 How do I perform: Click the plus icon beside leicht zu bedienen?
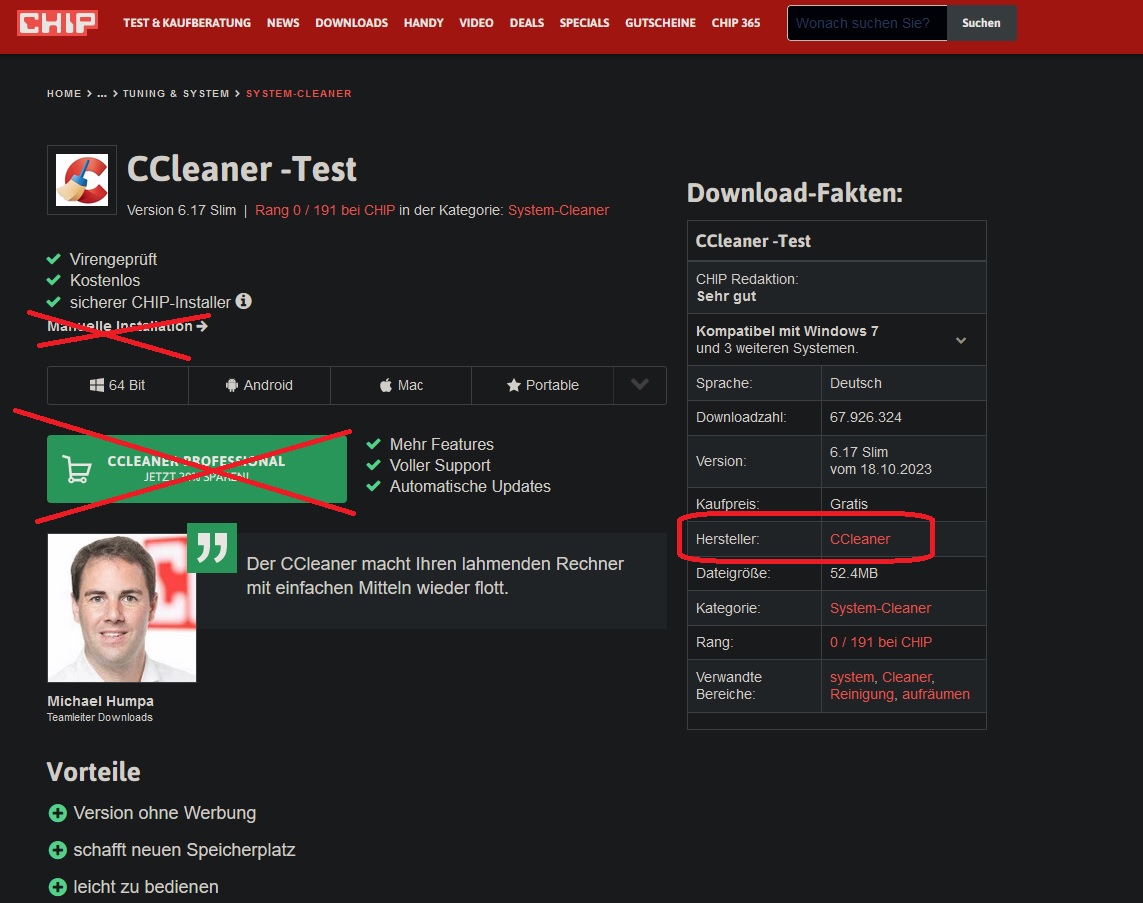pos(57,887)
